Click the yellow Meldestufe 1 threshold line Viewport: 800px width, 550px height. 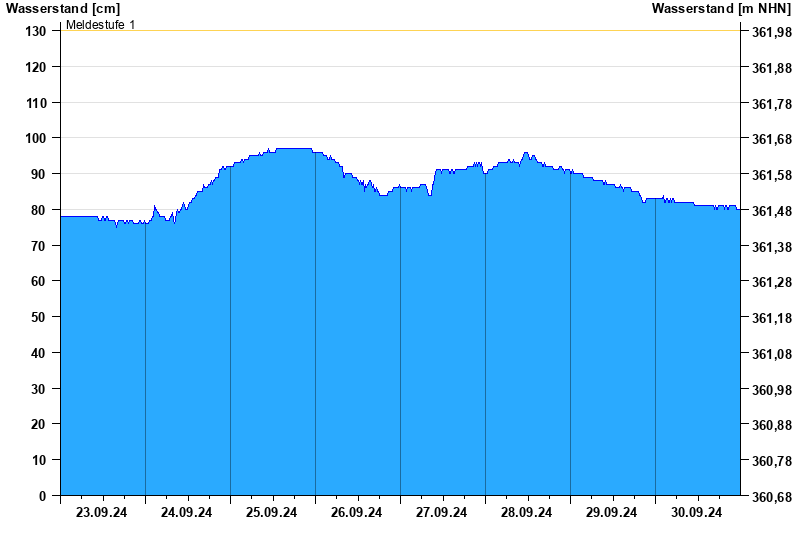point(401,31)
